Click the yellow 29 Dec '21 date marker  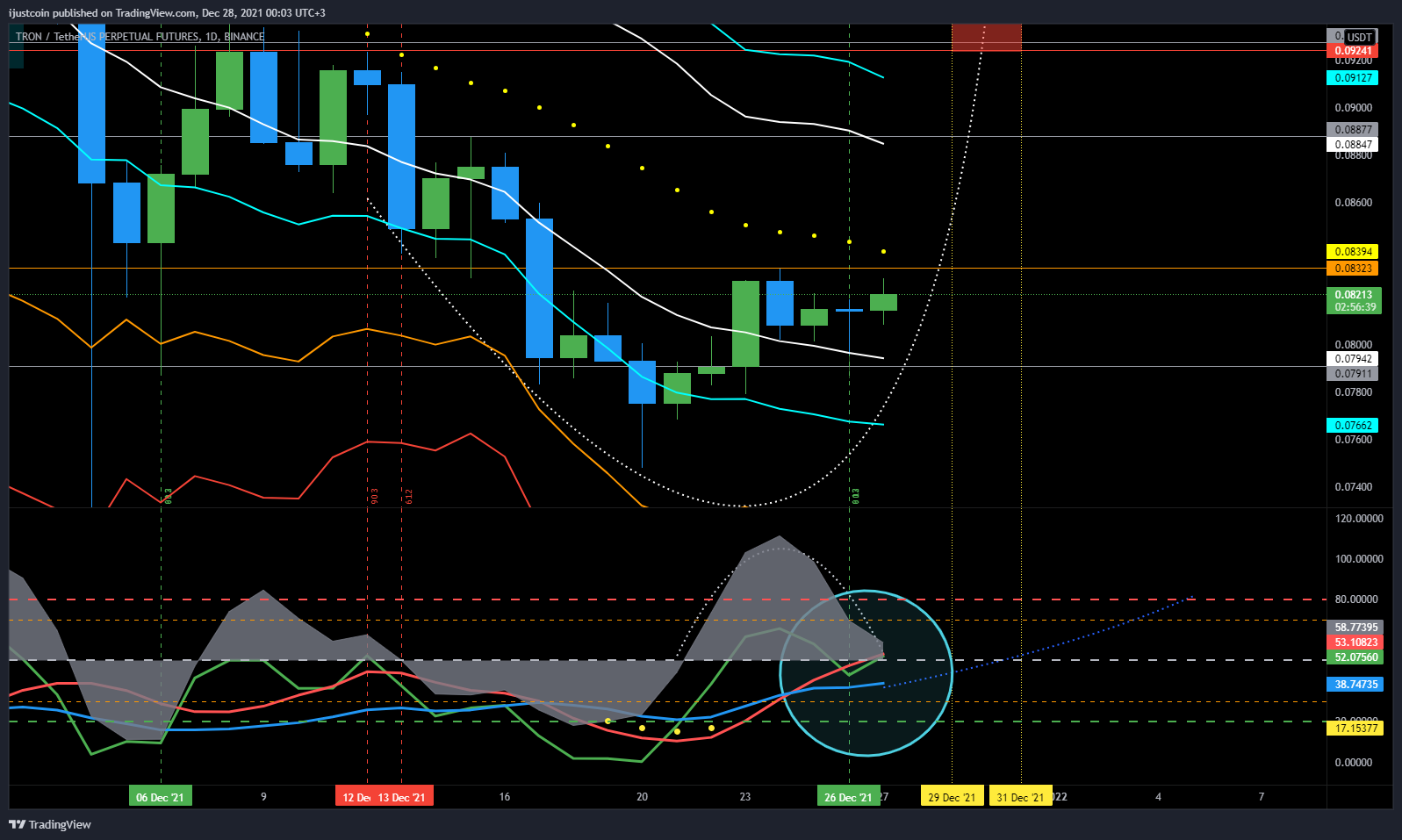pyautogui.click(x=952, y=797)
